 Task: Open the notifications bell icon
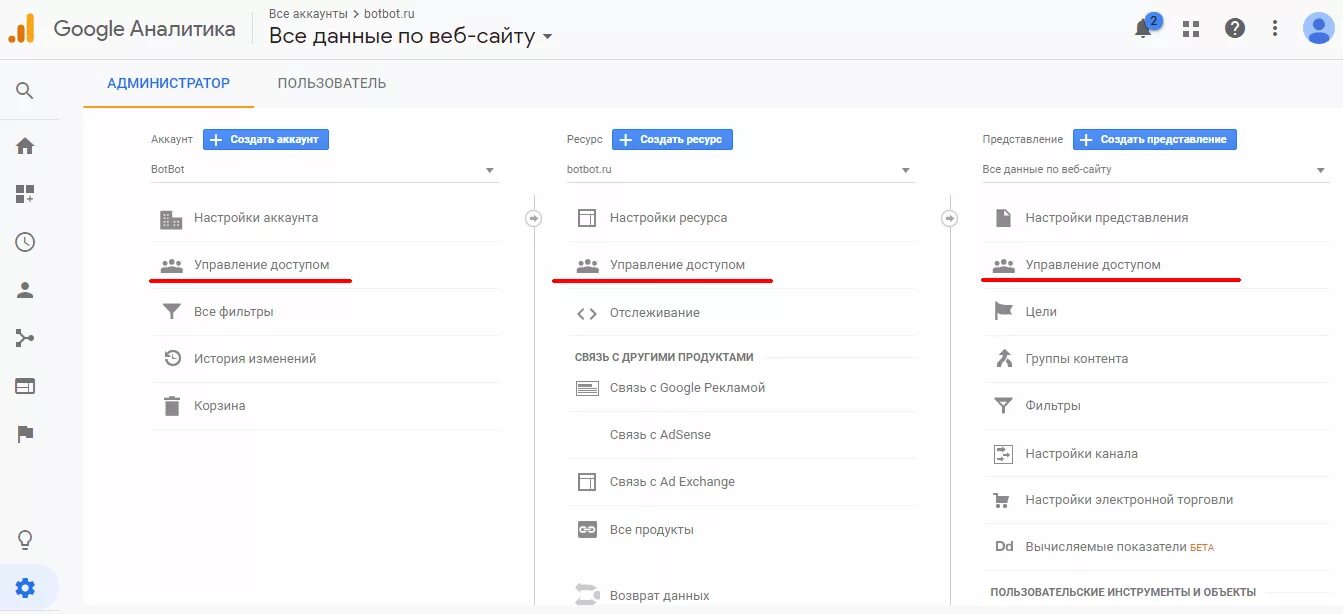coord(1143,29)
